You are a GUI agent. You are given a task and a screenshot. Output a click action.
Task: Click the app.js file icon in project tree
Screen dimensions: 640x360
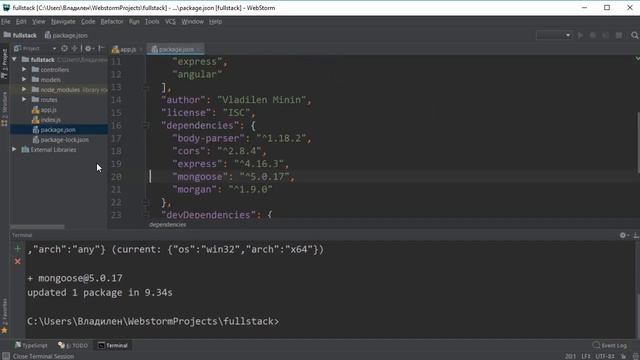(36, 110)
